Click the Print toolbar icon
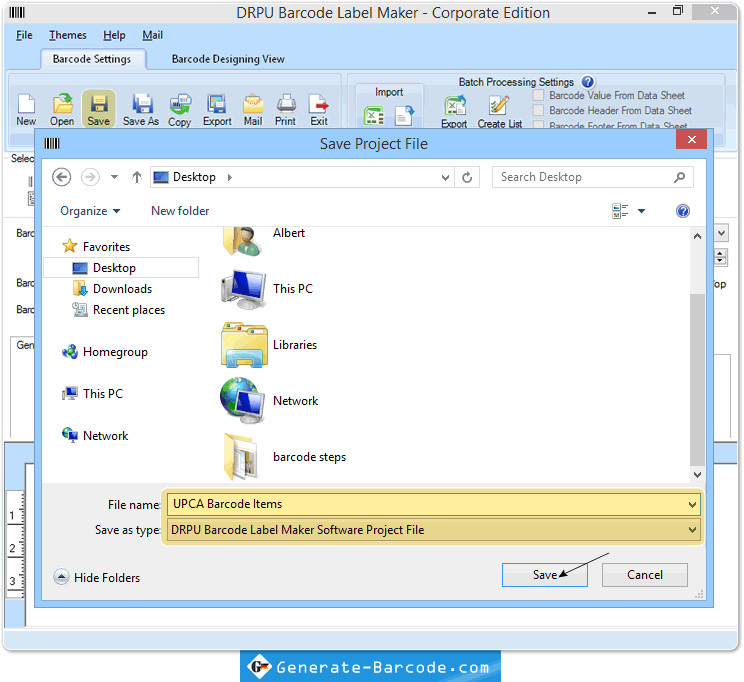The height and width of the screenshot is (682, 744). point(285,110)
